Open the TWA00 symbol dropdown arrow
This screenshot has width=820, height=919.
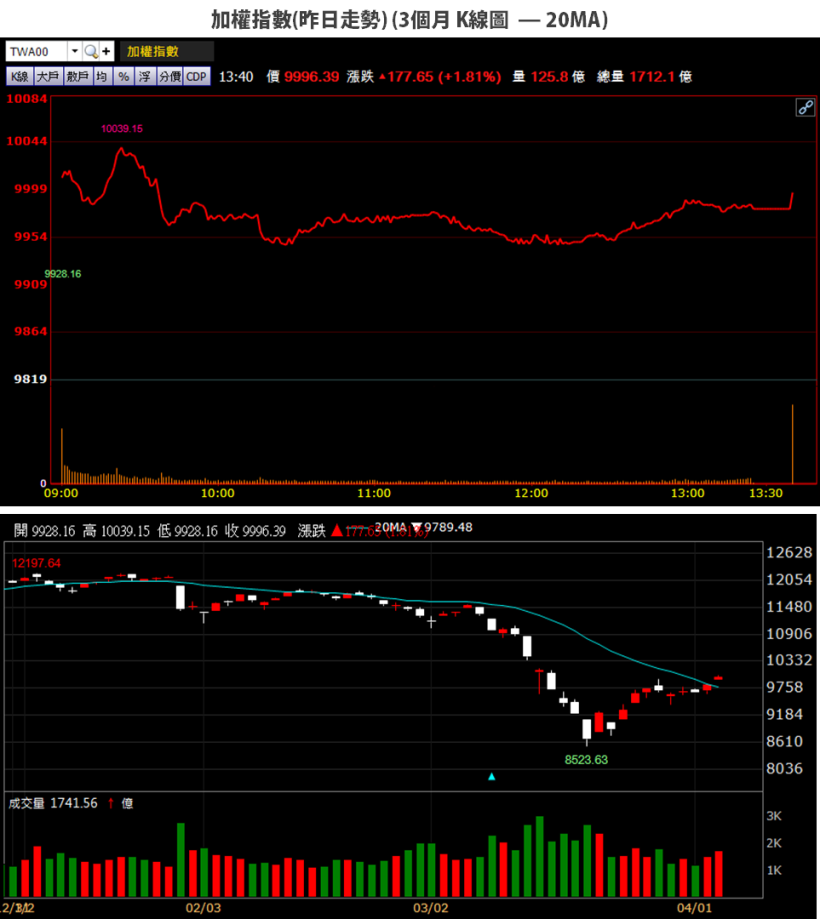click(x=74, y=52)
